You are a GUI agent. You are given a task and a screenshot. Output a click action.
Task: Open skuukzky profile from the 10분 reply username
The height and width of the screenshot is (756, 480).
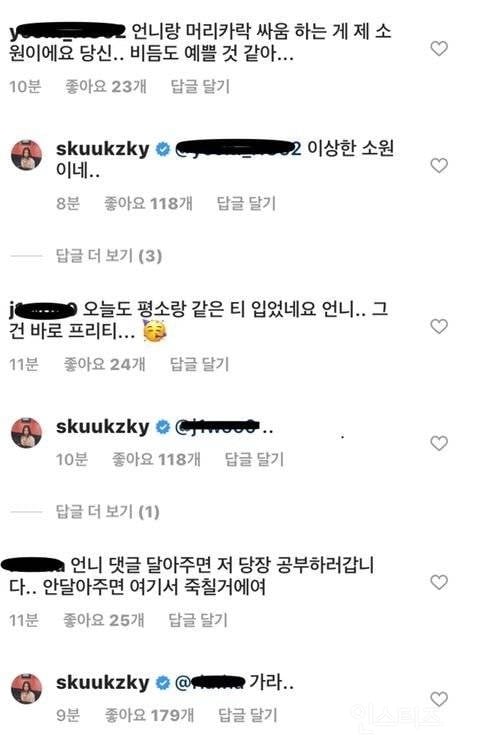(x=103, y=427)
